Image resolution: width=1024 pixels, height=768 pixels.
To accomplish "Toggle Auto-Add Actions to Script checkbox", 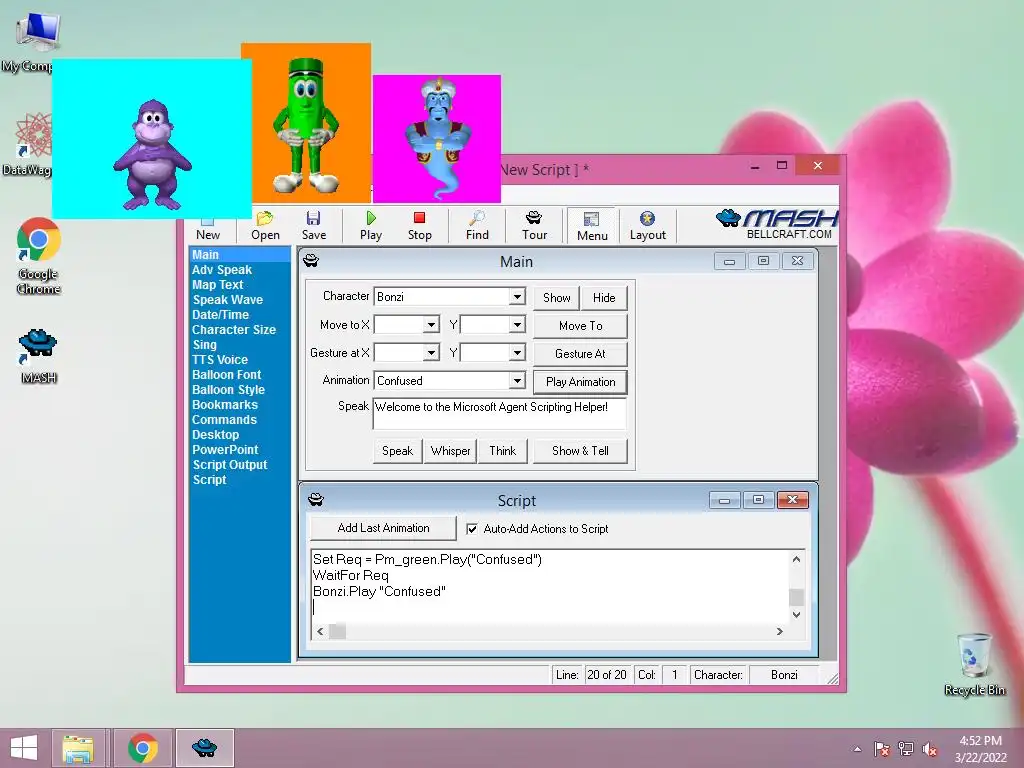I will 472,529.
